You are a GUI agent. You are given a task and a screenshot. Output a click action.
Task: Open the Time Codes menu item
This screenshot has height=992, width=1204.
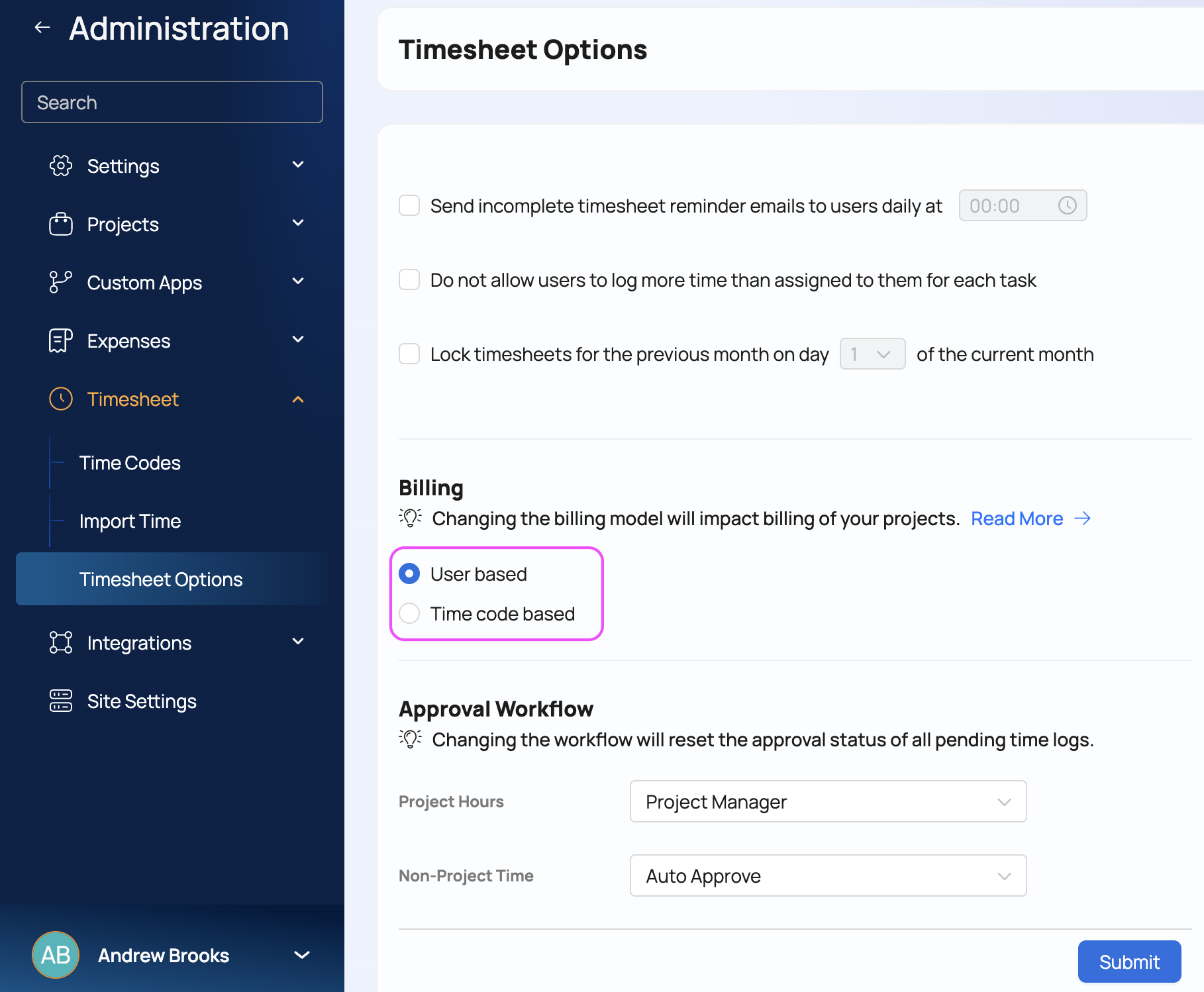130,463
